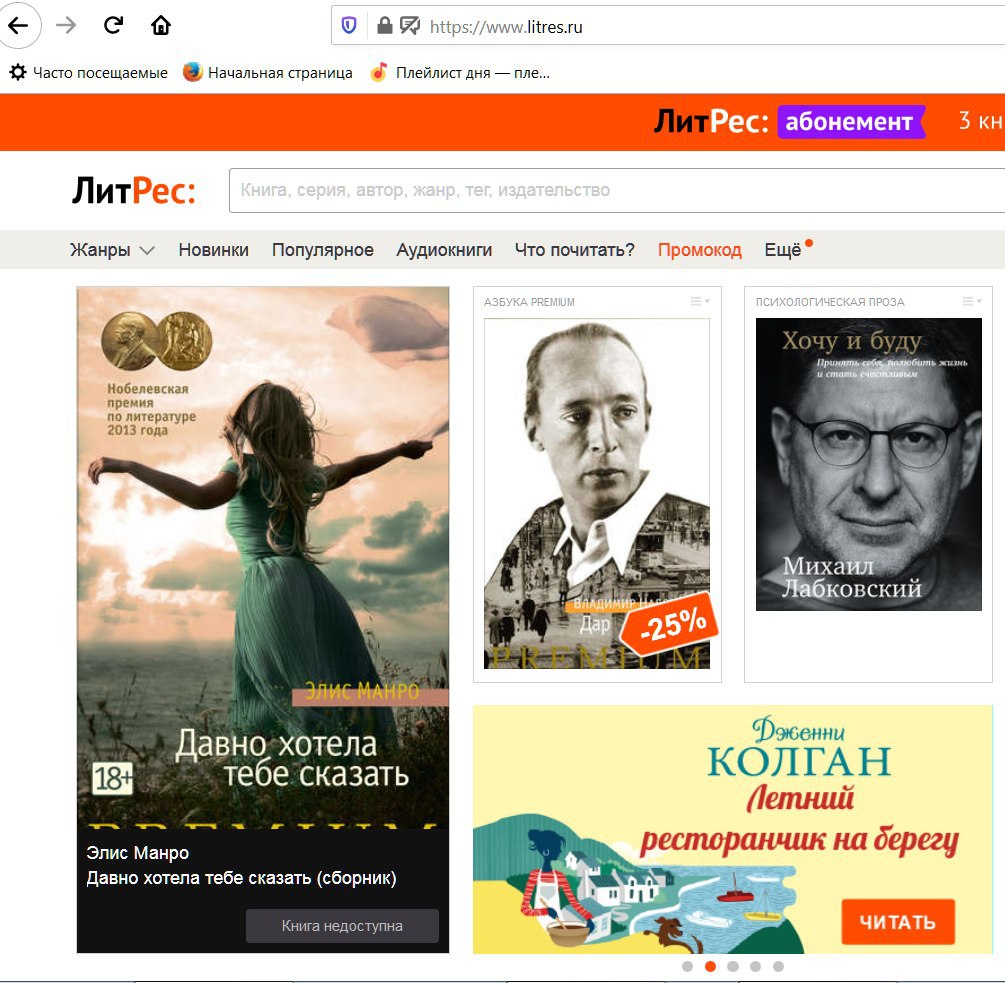Open the Часто посещаемые bookmark

pyautogui.click(x=88, y=72)
